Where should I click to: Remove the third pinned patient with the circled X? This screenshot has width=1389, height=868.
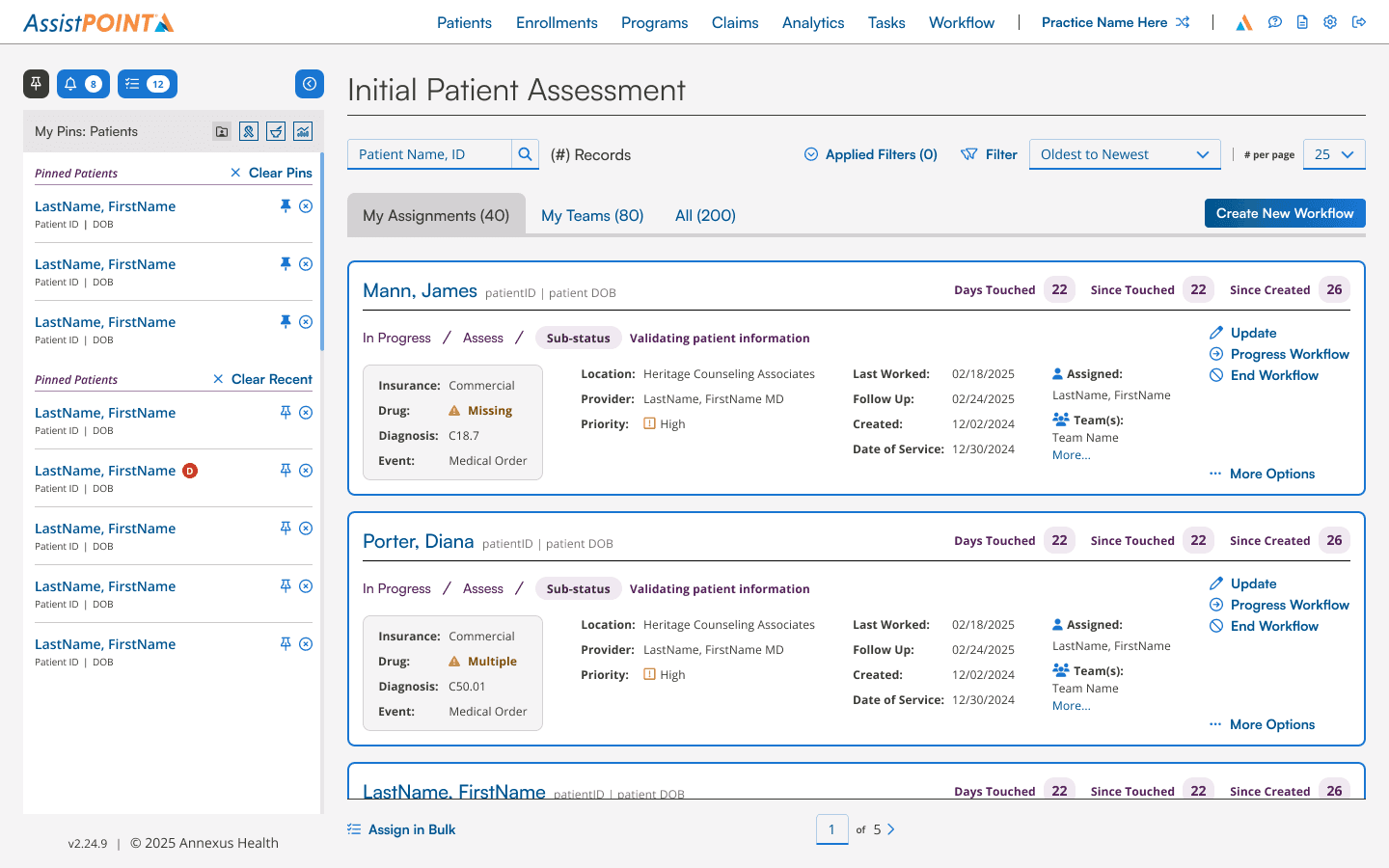coord(306,322)
